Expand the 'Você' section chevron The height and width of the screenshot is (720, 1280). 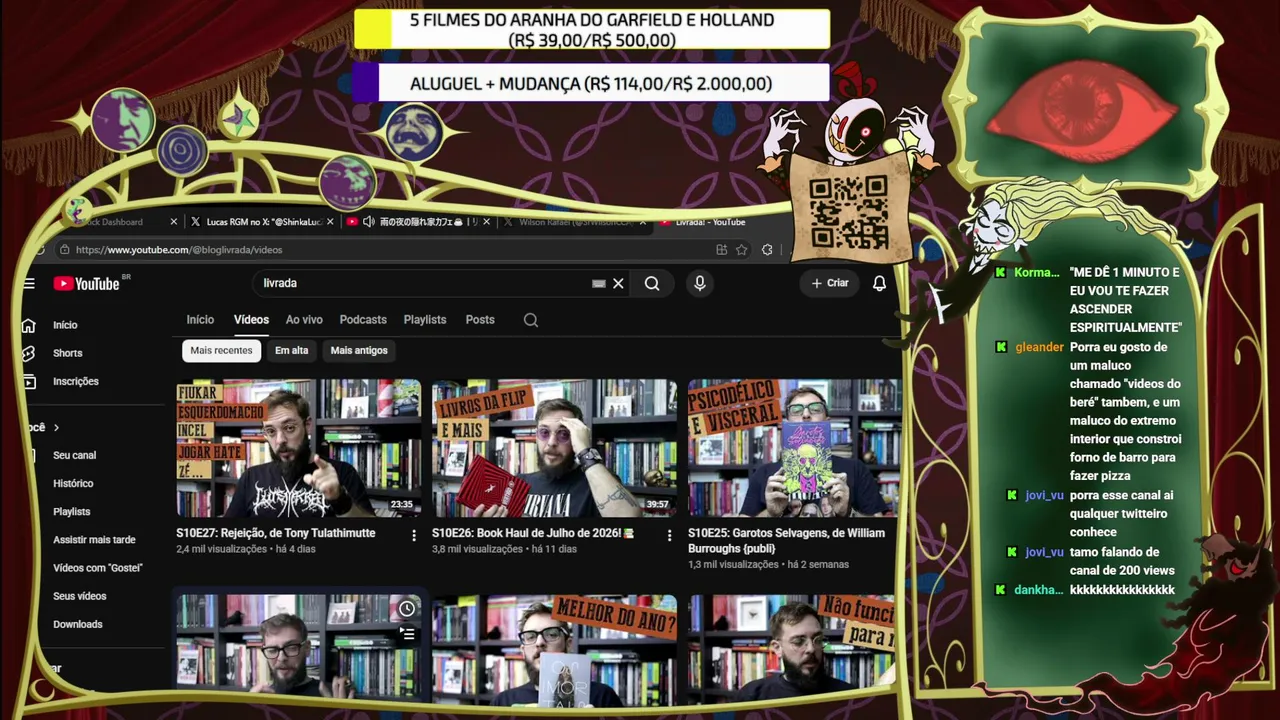(56, 428)
